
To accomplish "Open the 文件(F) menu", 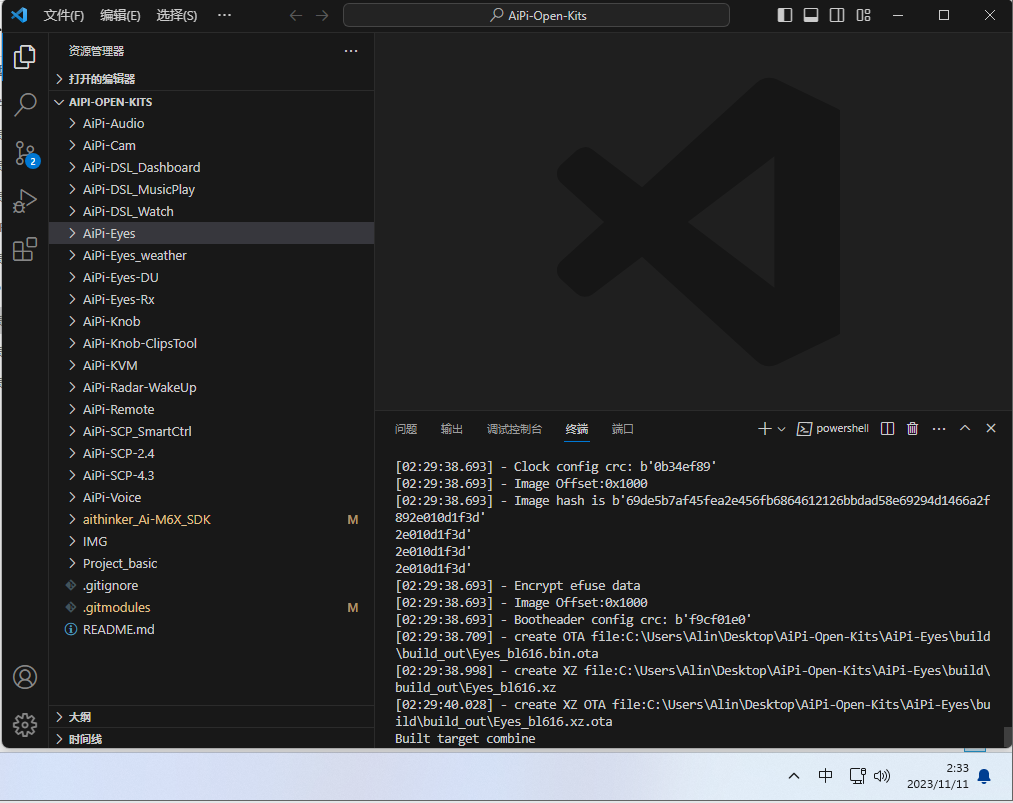I will click(63, 15).
